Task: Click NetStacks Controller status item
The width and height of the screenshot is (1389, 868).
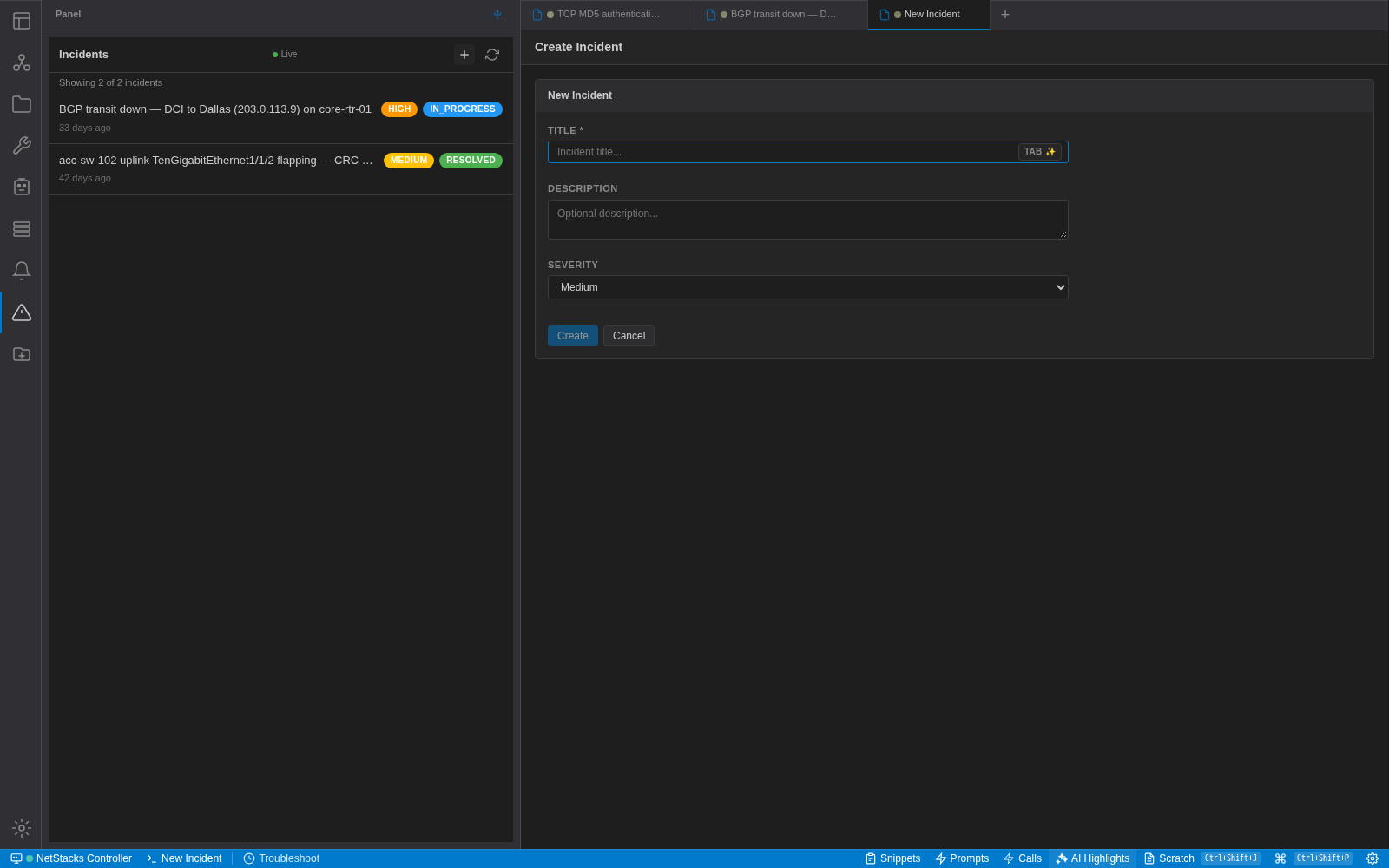Action: tap(71, 858)
